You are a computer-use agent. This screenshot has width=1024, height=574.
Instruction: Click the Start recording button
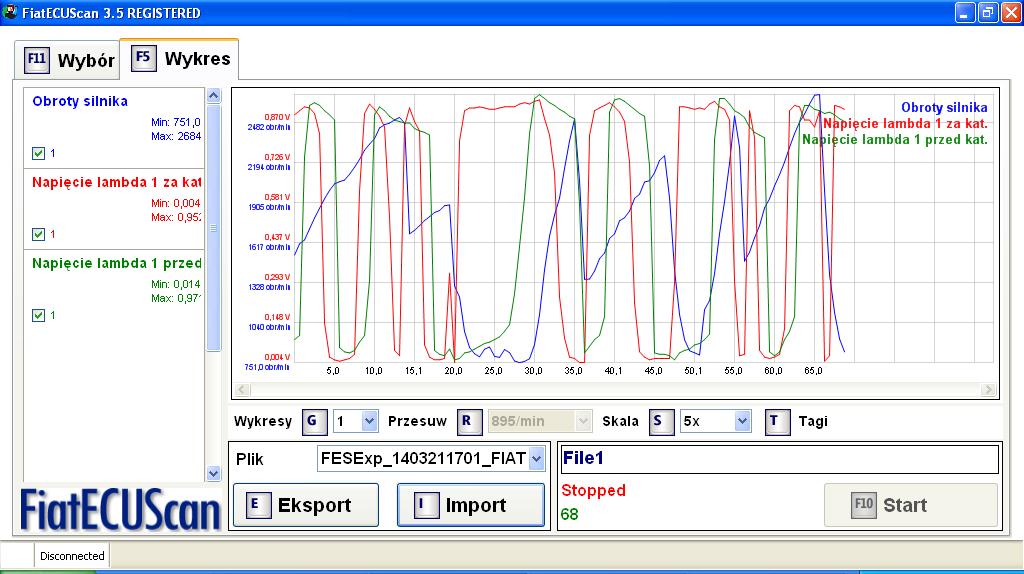pyautogui.click(x=911, y=505)
